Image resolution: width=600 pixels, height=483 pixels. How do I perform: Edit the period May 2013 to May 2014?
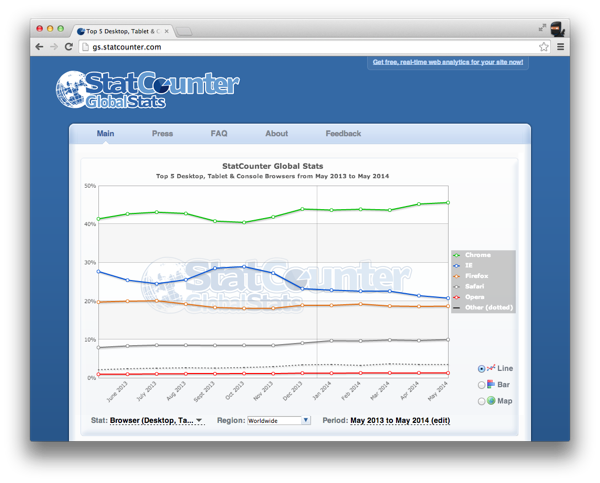pyautogui.click(x=400, y=420)
